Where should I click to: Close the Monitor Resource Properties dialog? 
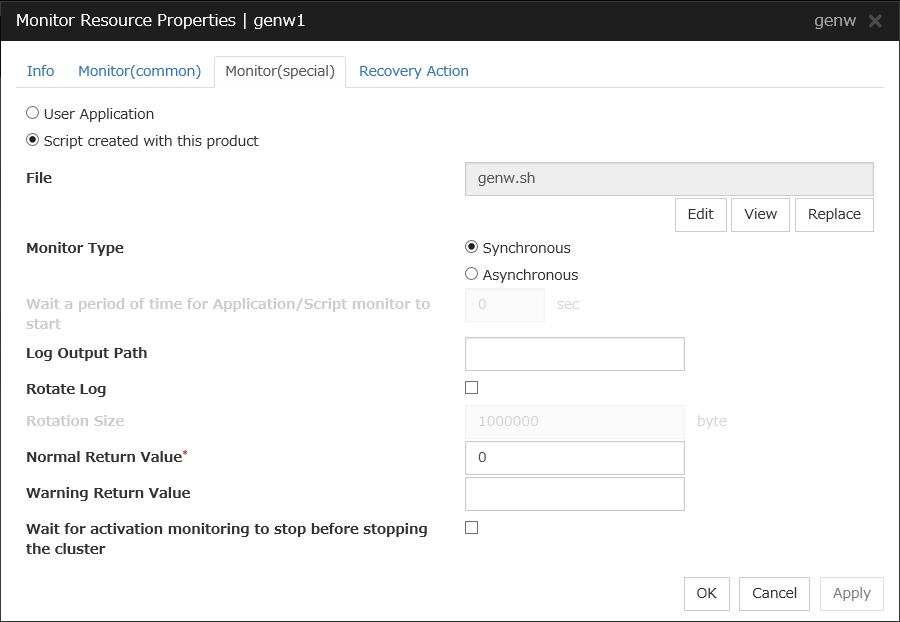point(875,21)
